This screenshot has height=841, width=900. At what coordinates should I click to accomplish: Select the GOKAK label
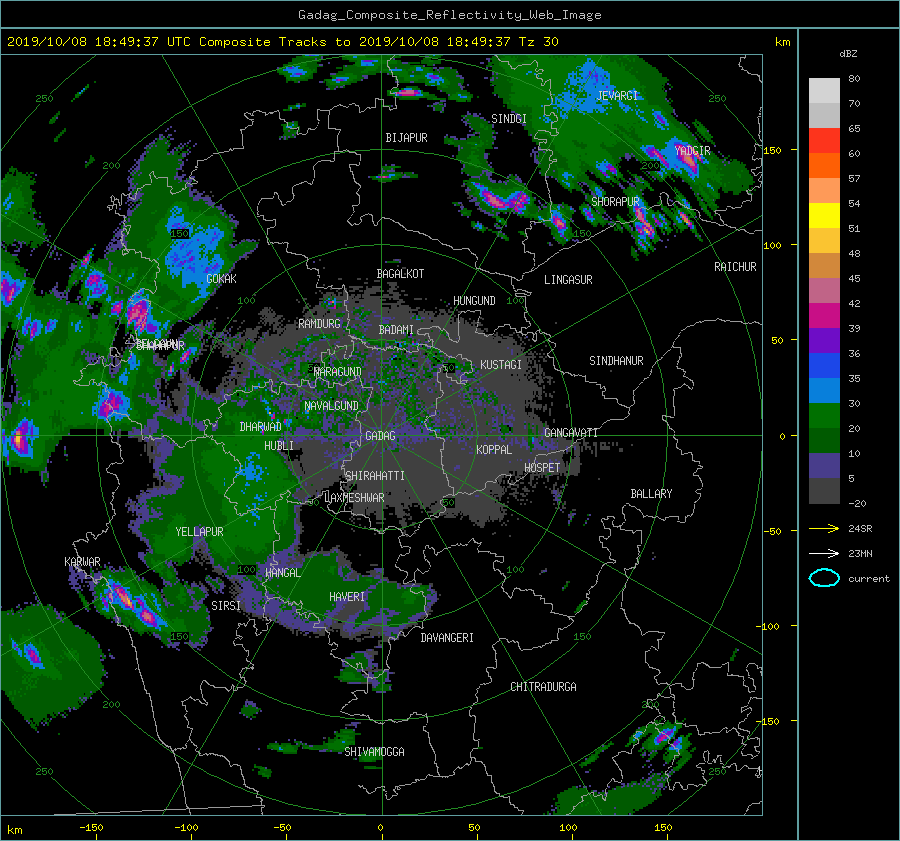click(x=222, y=279)
